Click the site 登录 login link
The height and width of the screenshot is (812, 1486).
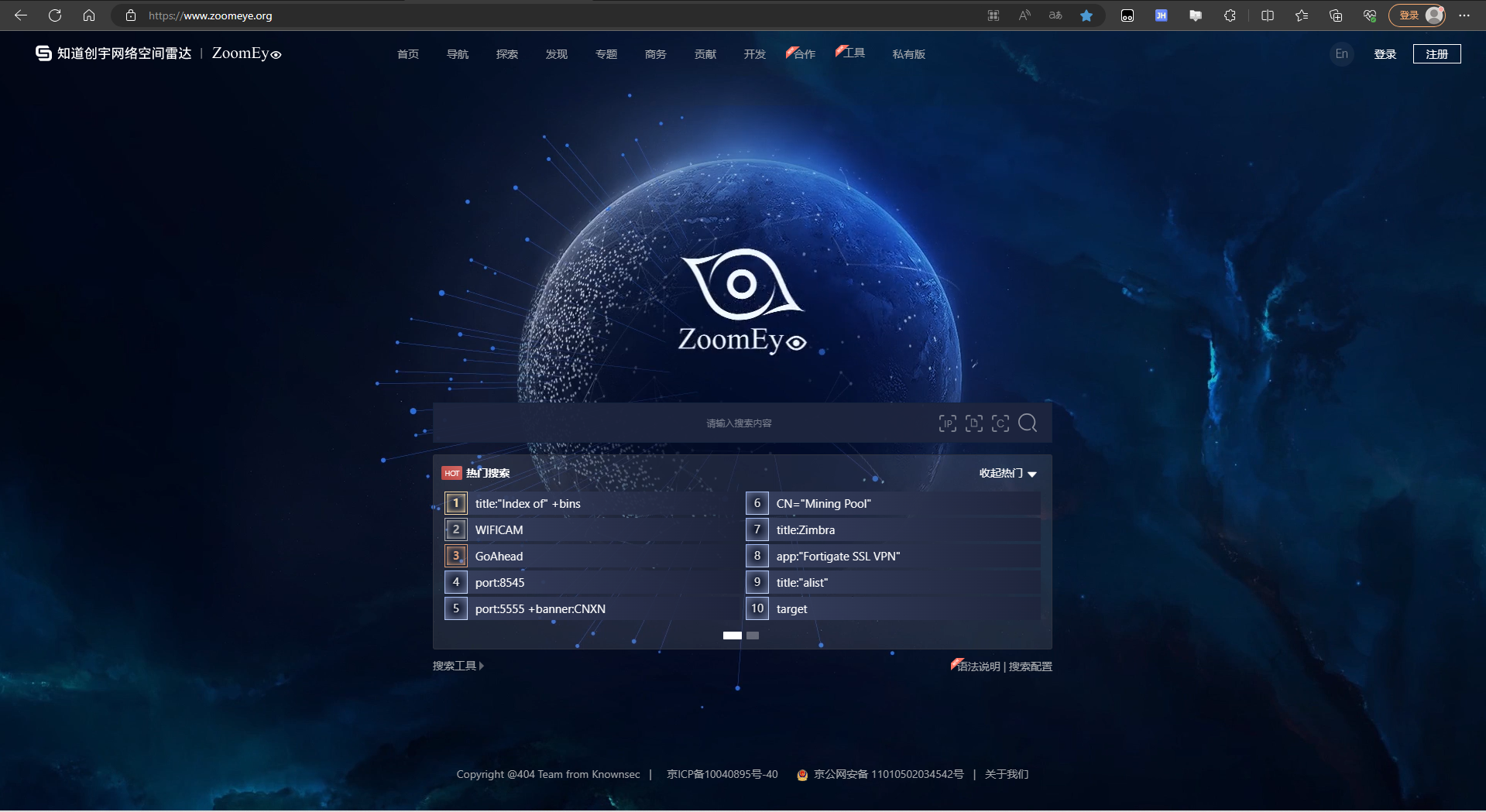[1385, 54]
